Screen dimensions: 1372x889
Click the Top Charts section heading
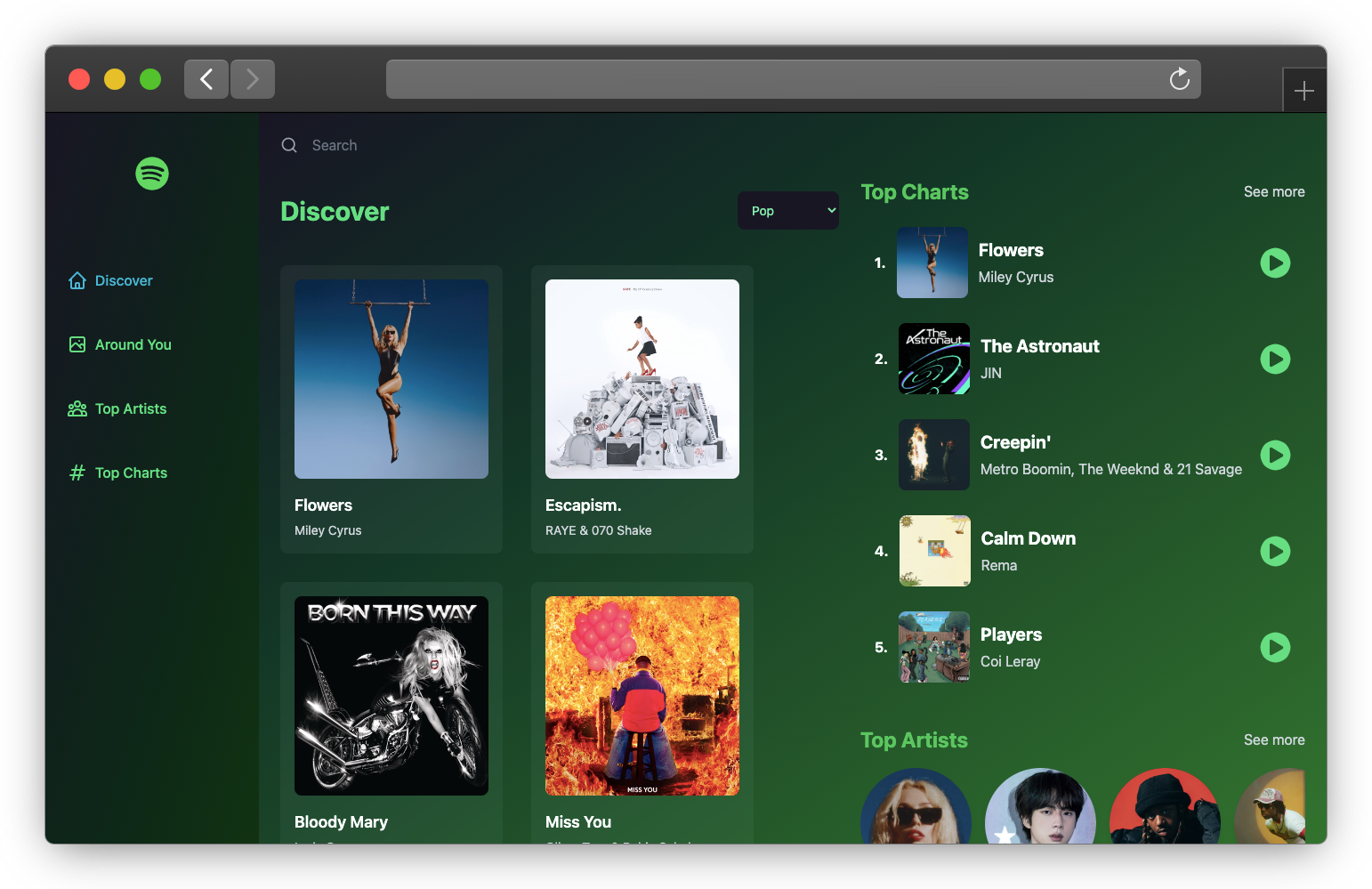[x=915, y=192]
